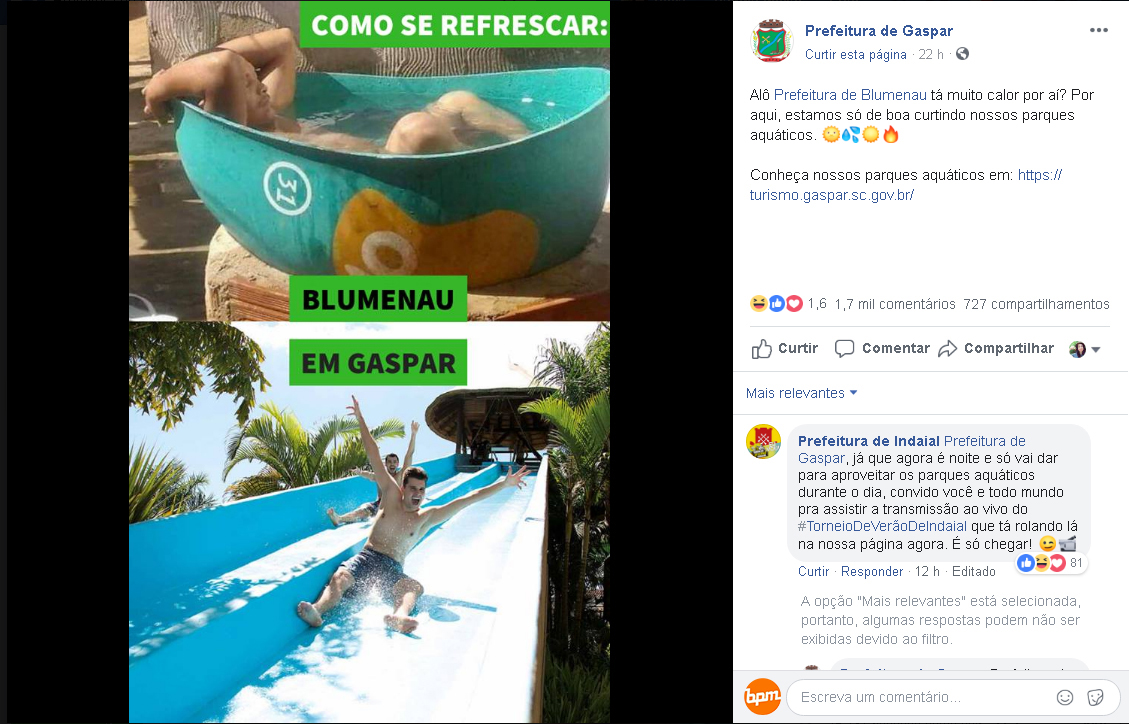Click the Prefeitura de Gaspar profile avatar

[772, 41]
